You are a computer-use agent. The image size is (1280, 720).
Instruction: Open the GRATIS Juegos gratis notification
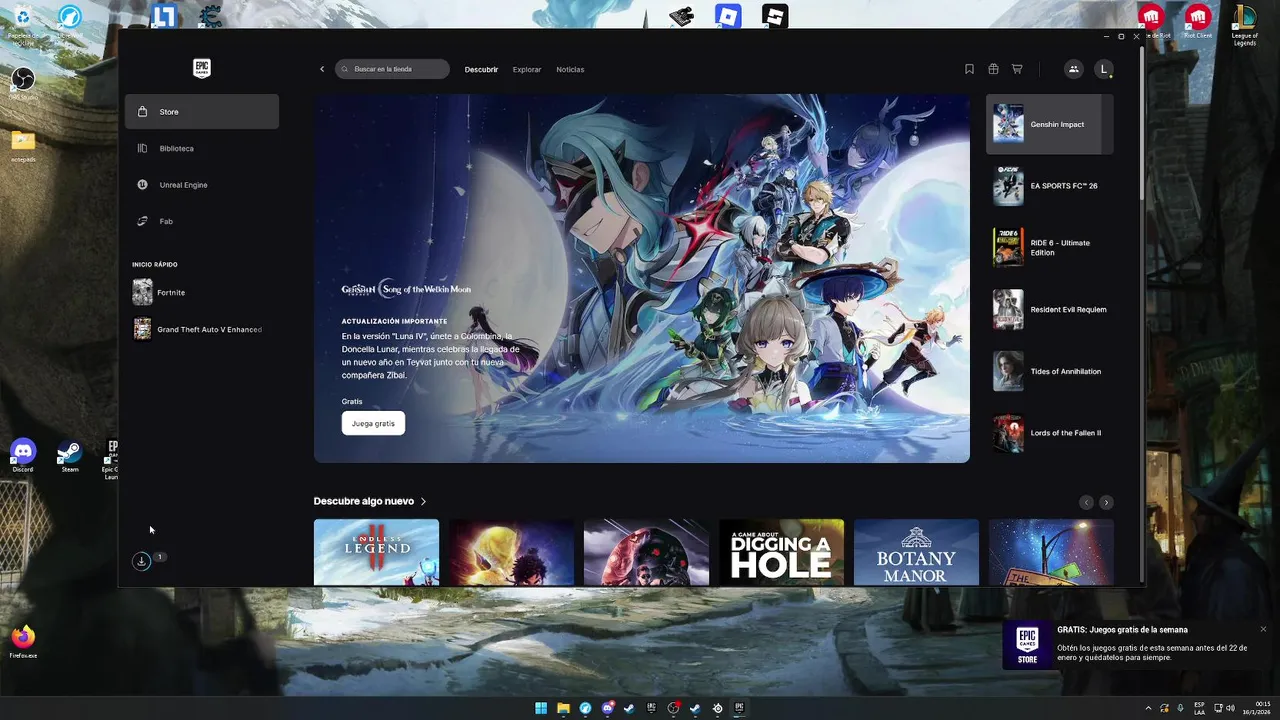[x=1137, y=644]
